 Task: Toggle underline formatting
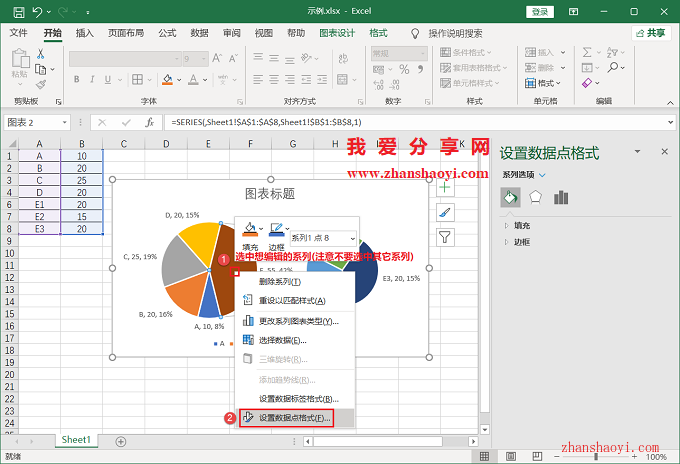tap(108, 79)
